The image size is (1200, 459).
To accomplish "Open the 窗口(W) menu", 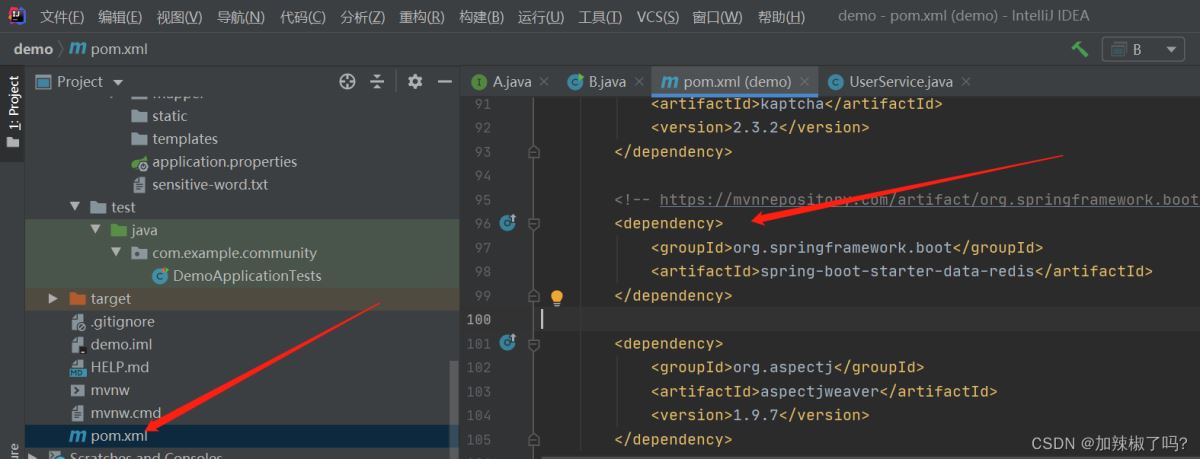I will [x=717, y=16].
